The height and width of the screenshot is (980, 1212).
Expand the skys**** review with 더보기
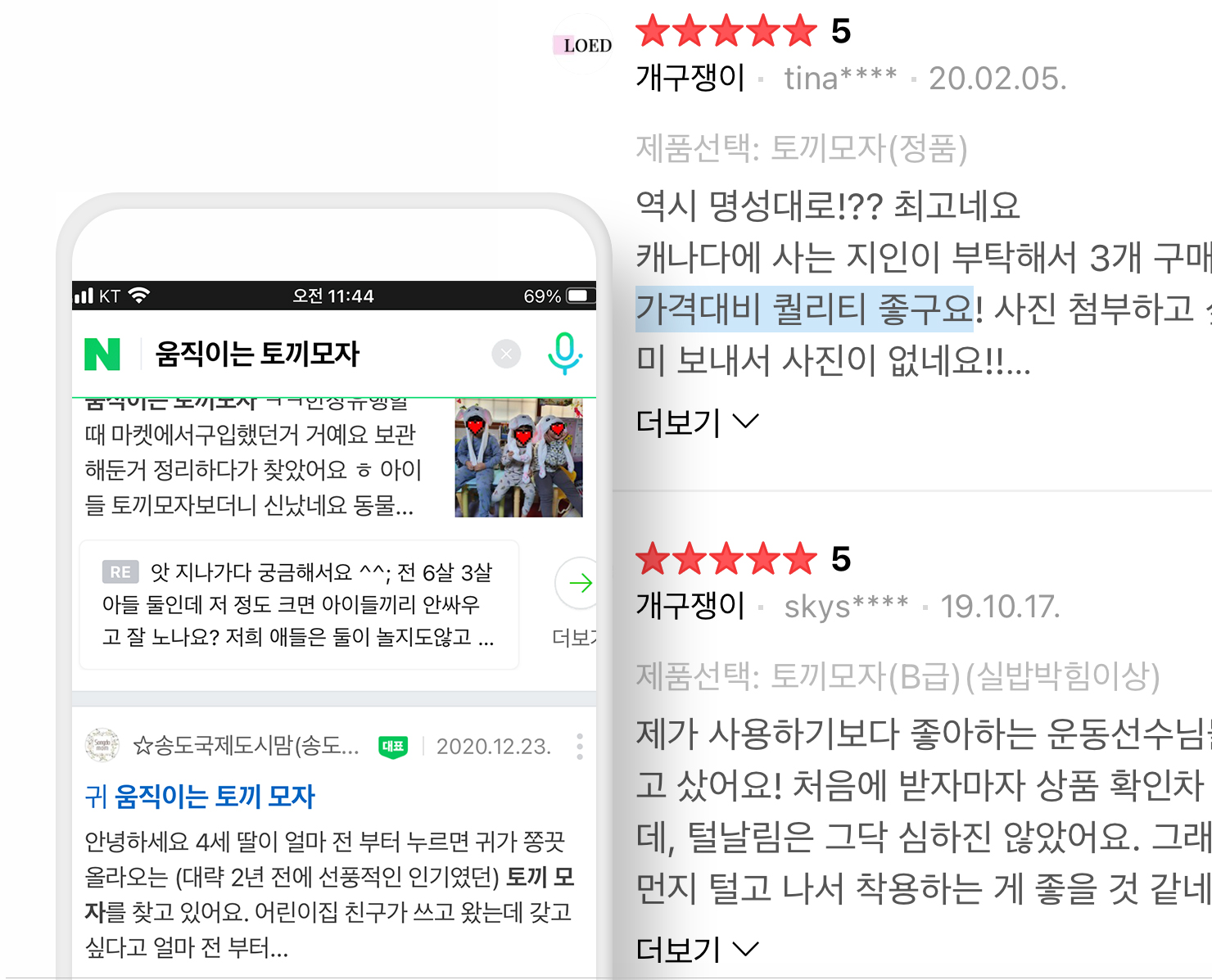click(x=698, y=950)
